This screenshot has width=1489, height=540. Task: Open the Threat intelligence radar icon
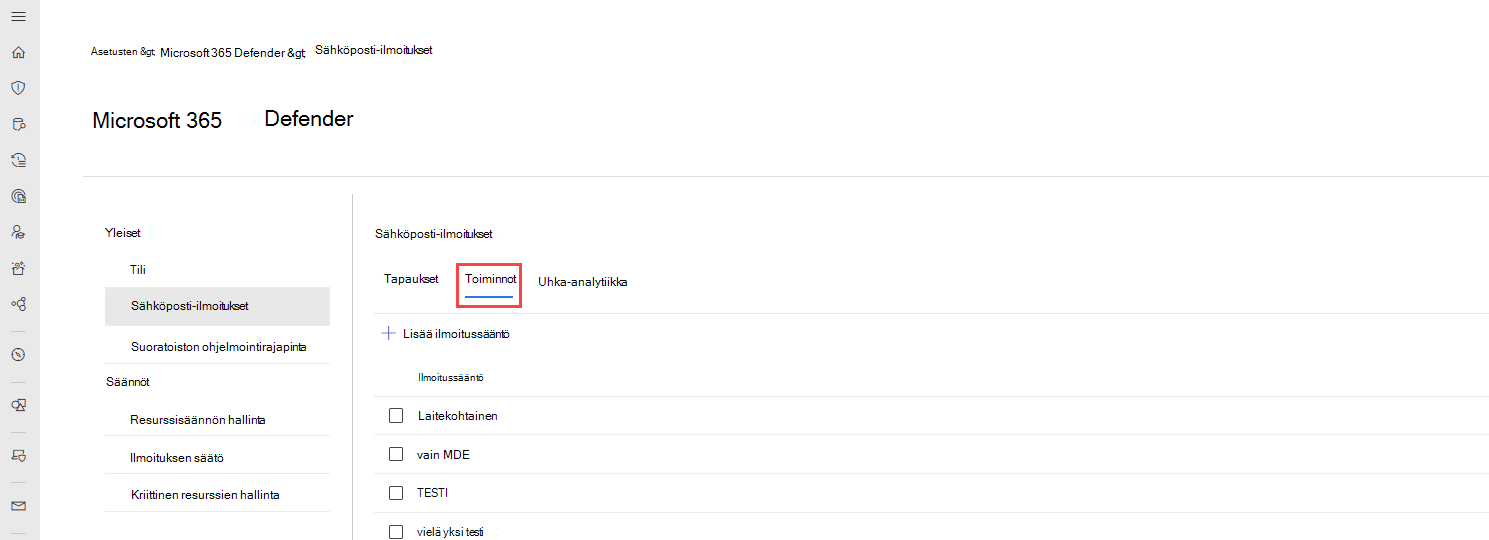point(18,196)
